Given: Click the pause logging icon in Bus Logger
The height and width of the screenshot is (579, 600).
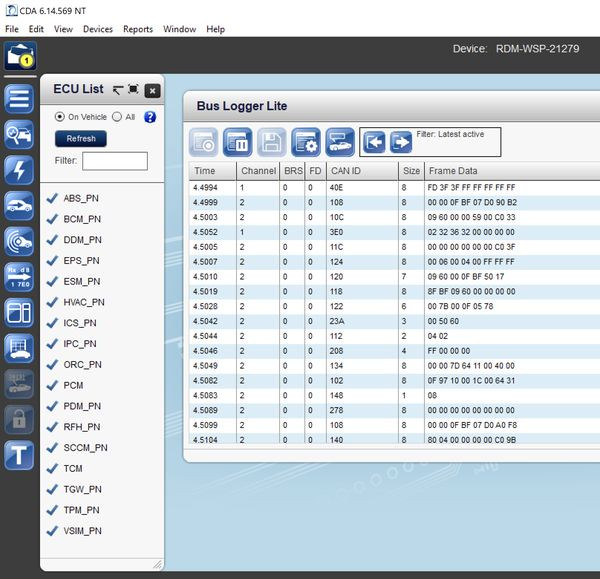Looking at the screenshot, I should (238, 143).
